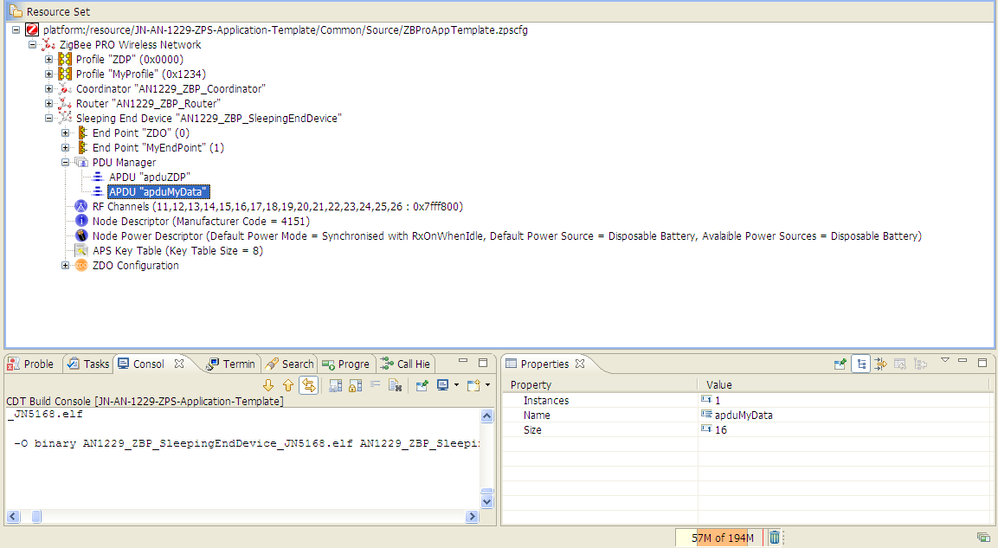
Task: Click console Previous Error up arrow
Action: [288, 385]
